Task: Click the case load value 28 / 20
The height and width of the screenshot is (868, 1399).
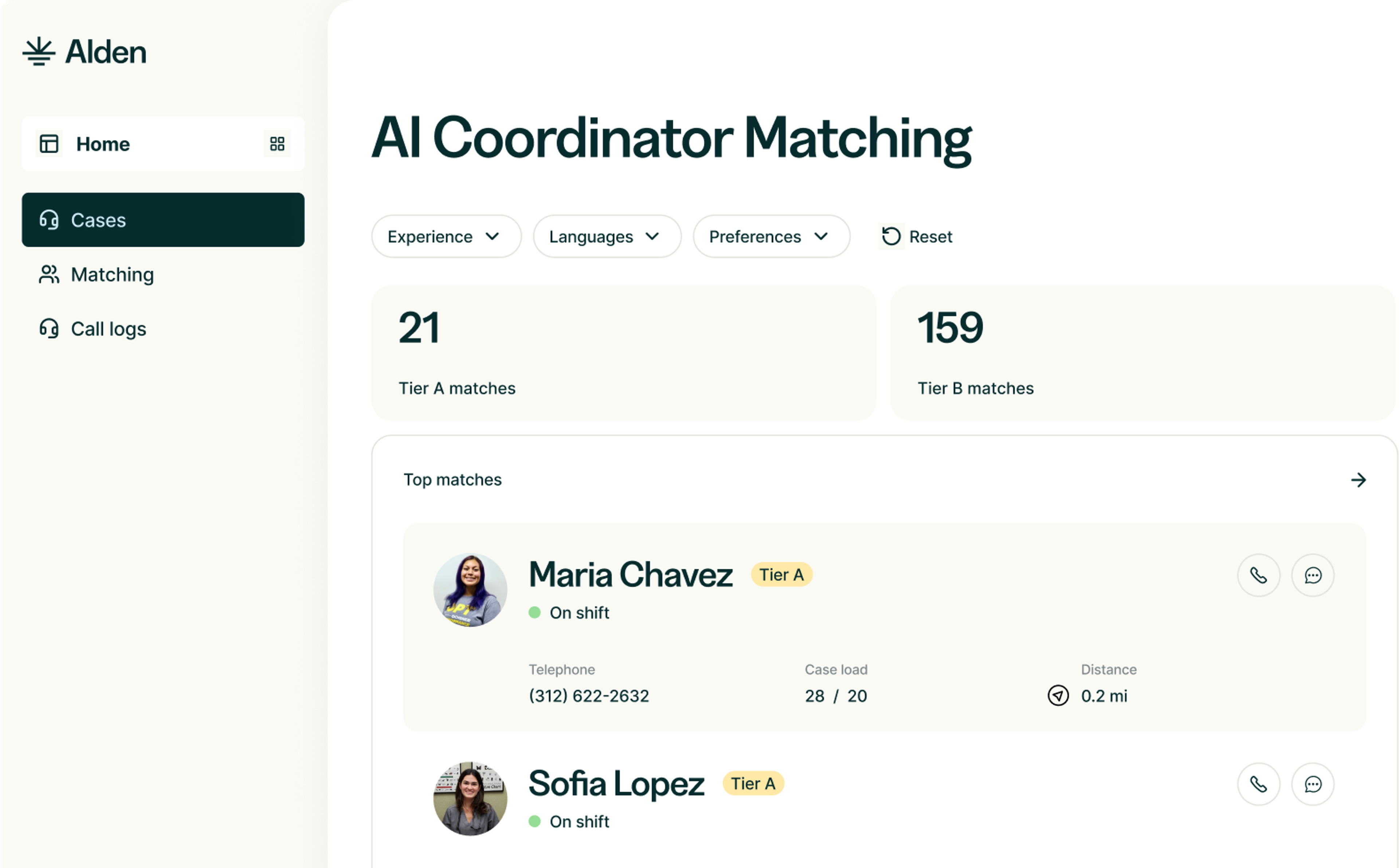Action: pyautogui.click(x=835, y=696)
